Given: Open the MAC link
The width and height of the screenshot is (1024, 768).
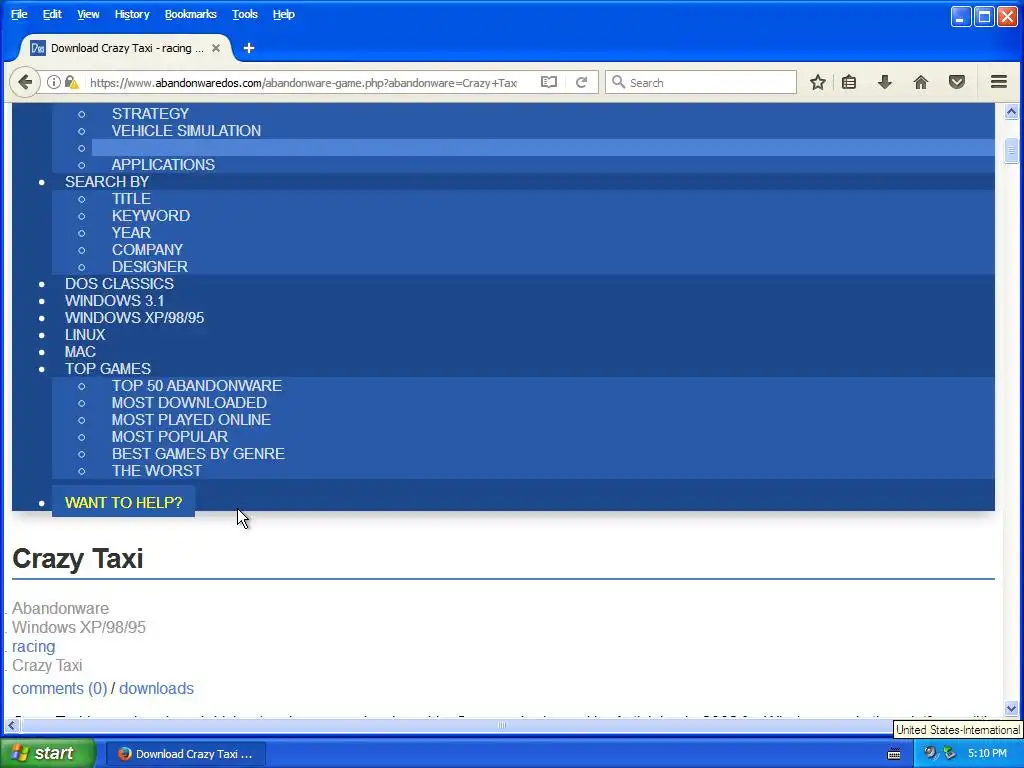Looking at the screenshot, I should [x=80, y=351].
